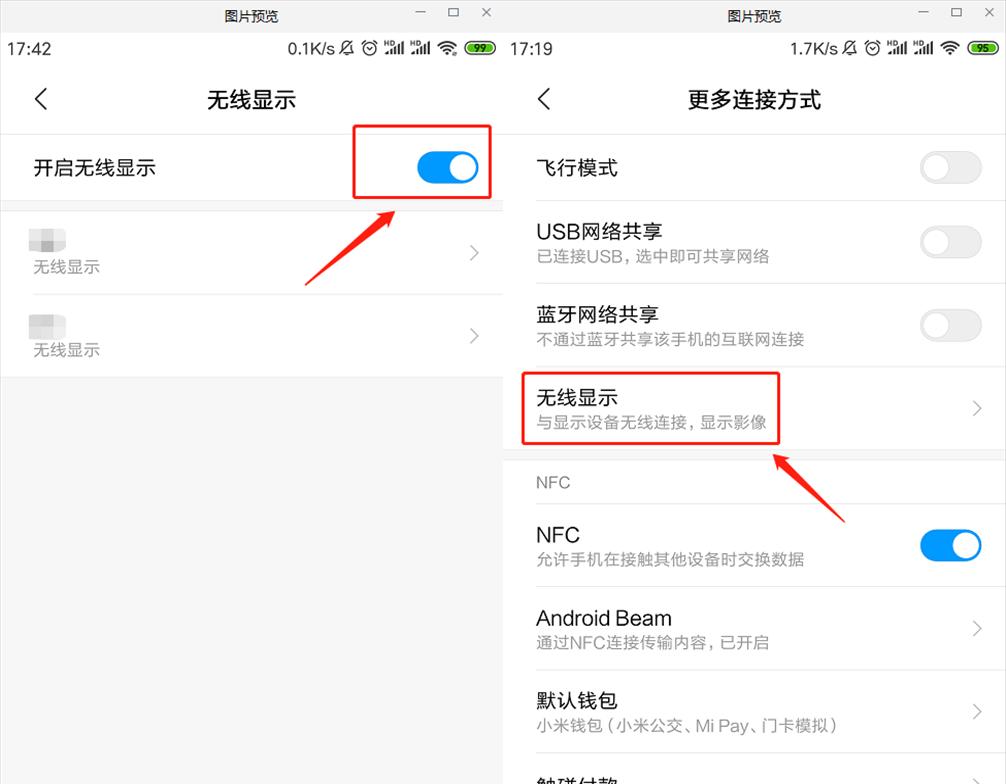Tap the muted bell icon in the left status bar
Viewport: 1006px width, 784px height.
pos(346,48)
